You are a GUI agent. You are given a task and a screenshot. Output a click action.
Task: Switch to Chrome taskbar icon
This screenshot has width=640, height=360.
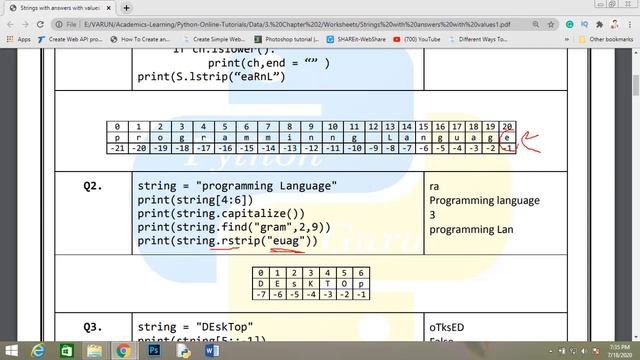tap(123, 351)
